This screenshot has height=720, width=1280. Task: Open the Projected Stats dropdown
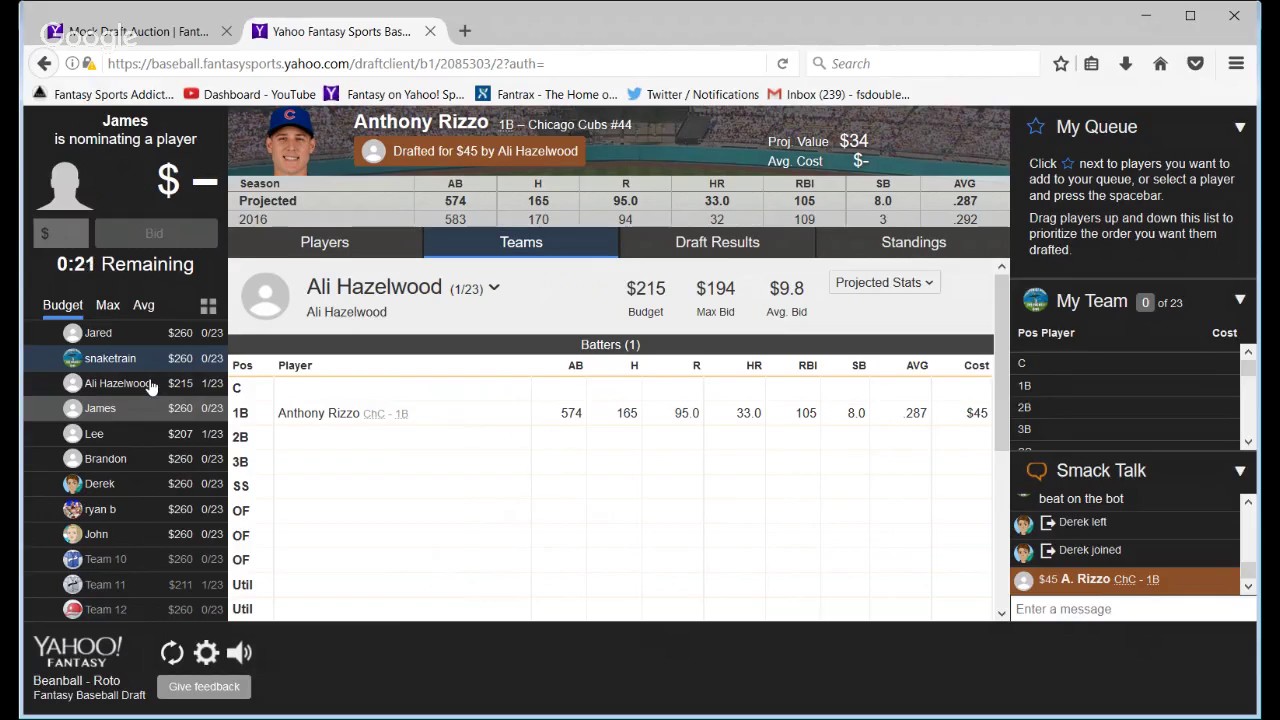(x=884, y=283)
